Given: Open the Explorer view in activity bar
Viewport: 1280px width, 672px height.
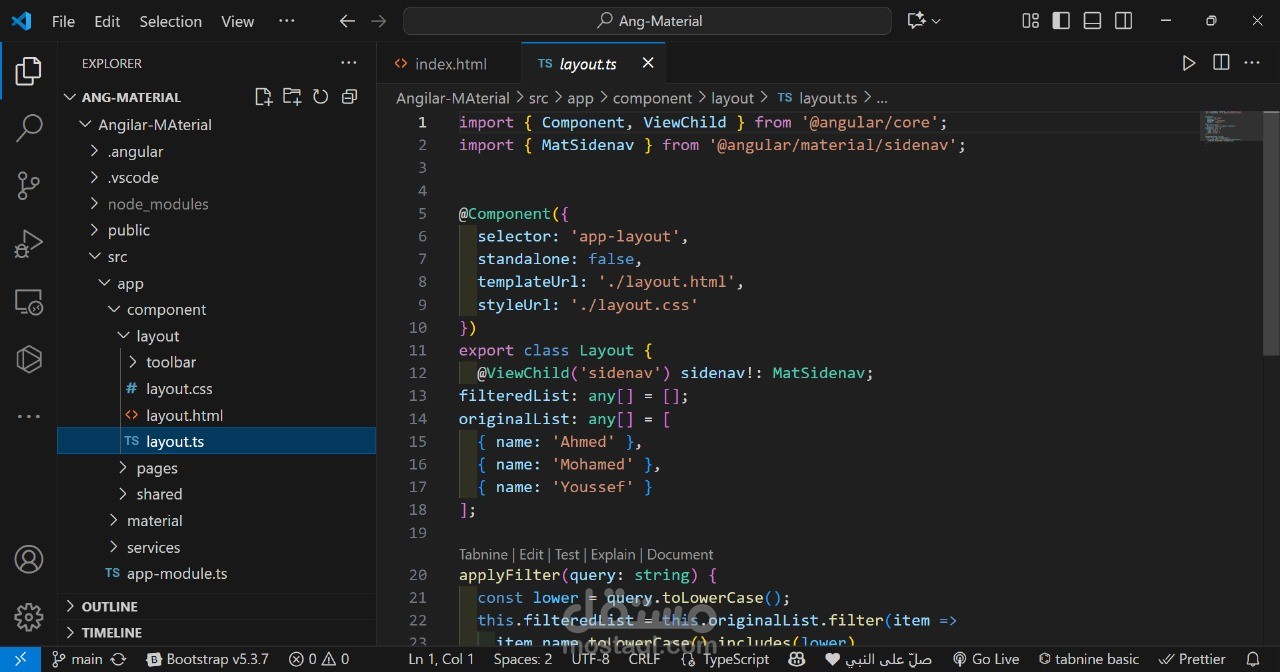Looking at the screenshot, I should tap(29, 71).
